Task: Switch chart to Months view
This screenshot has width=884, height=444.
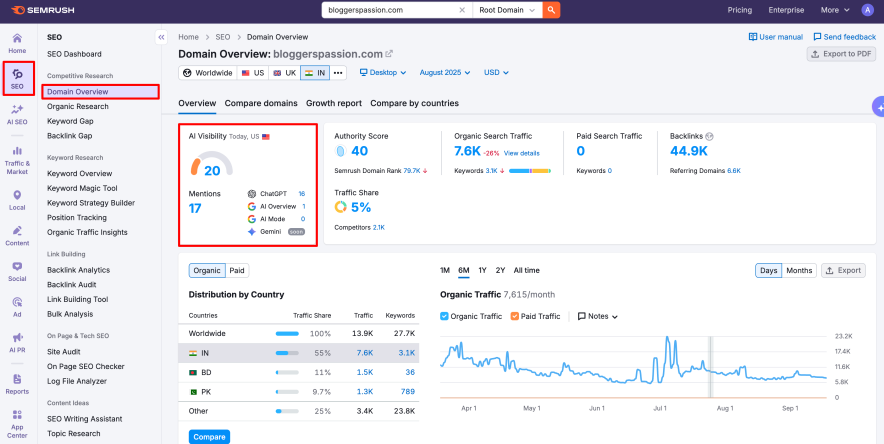Action: pos(799,270)
